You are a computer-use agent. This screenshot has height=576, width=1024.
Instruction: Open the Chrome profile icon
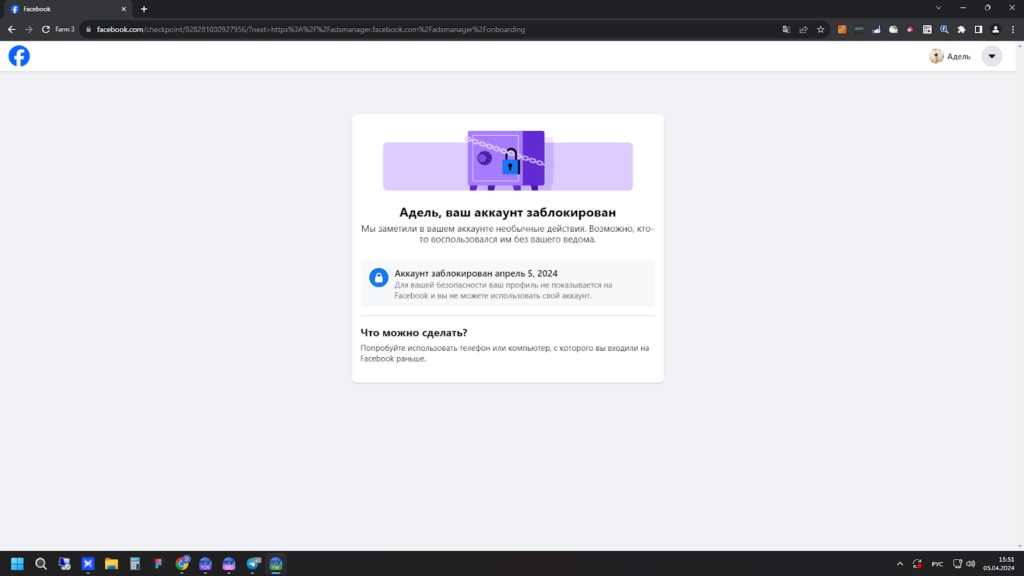pos(995,29)
